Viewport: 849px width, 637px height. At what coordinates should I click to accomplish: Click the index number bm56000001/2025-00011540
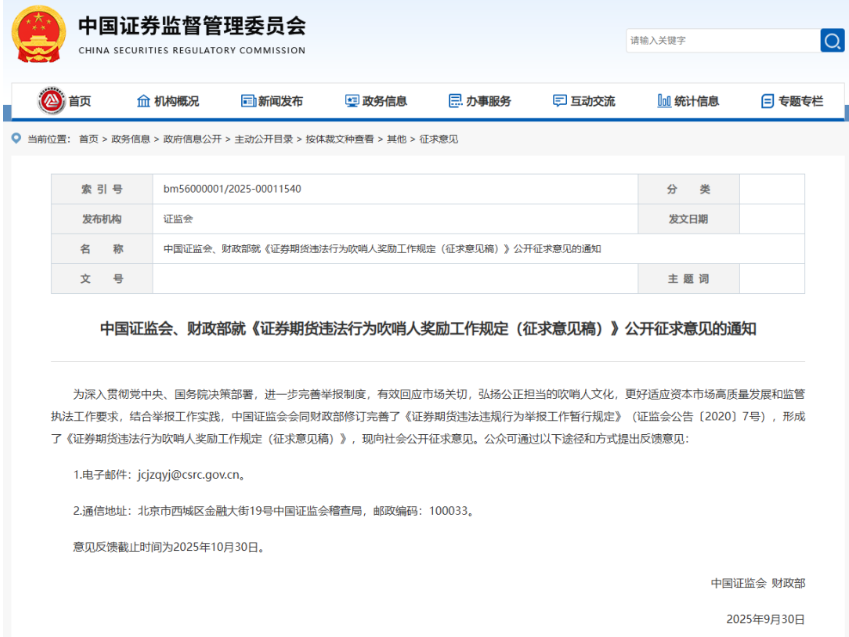[x=232, y=189]
